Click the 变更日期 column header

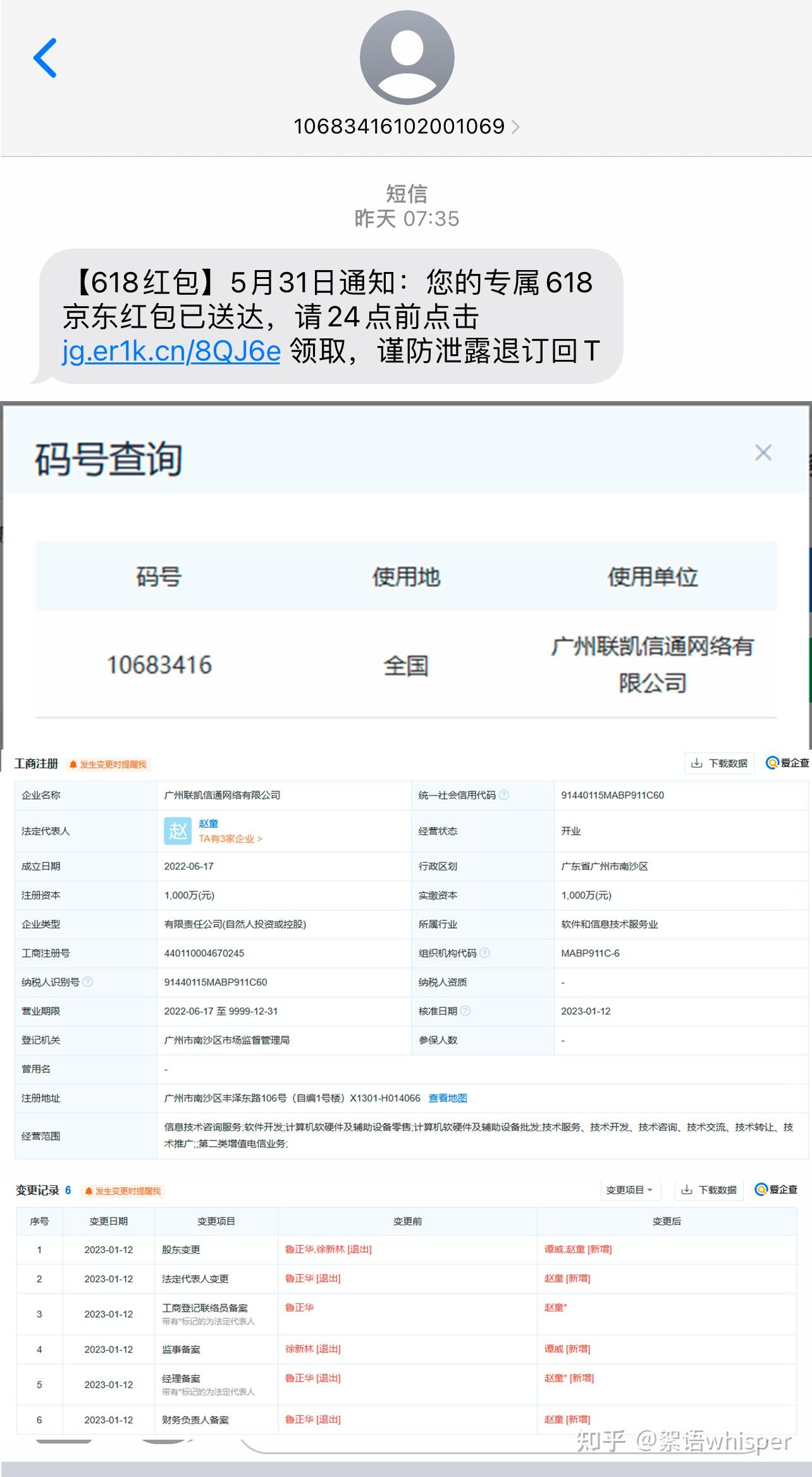[x=109, y=1221]
